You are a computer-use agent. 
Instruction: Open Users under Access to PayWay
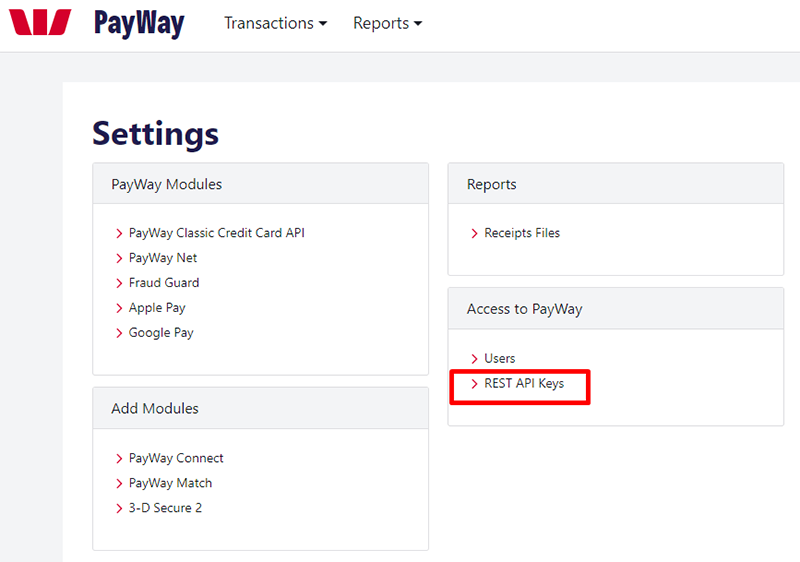(x=499, y=359)
